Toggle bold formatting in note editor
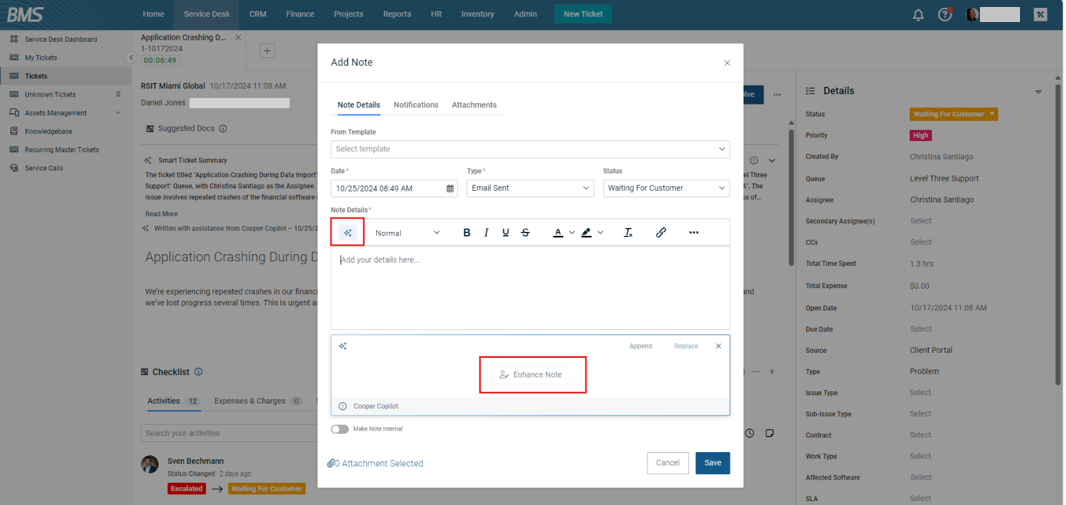Viewport: 1066px width, 505px height. pos(466,233)
